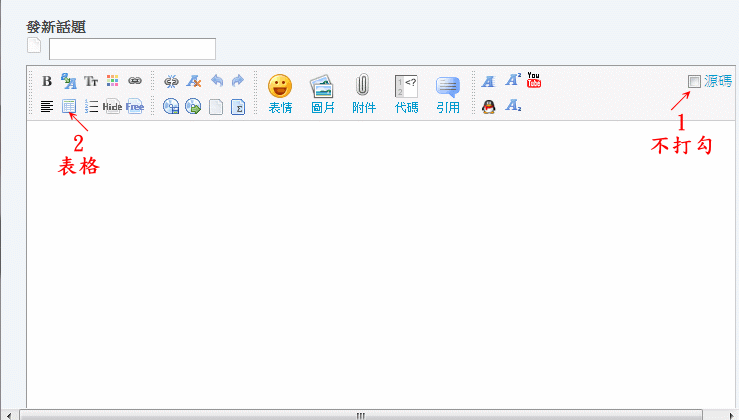The height and width of the screenshot is (420, 739).
Task: Apply superscript A² formatting
Action: point(513,80)
